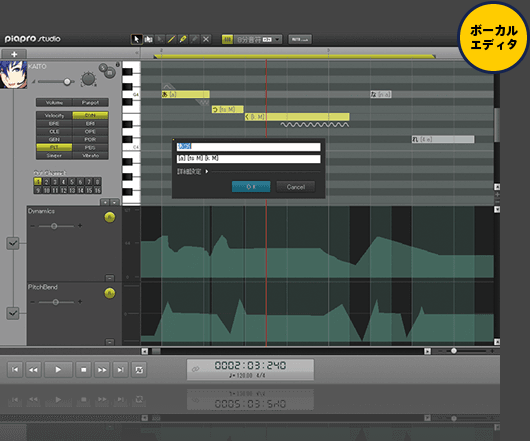Toggle the PitchBend lane checkbox
The image size is (530, 441).
pos(13,313)
